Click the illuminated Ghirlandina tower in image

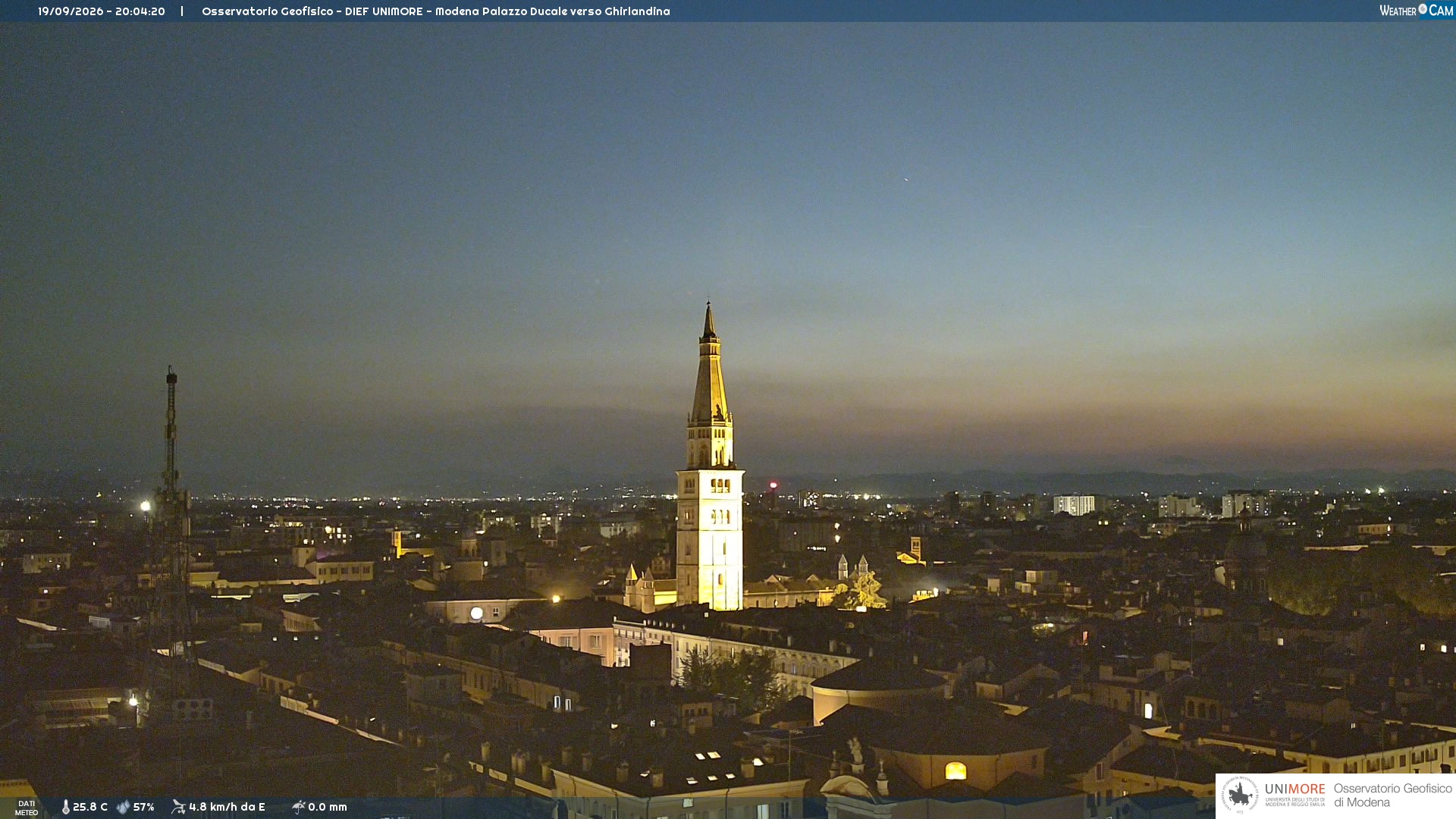[710, 463]
